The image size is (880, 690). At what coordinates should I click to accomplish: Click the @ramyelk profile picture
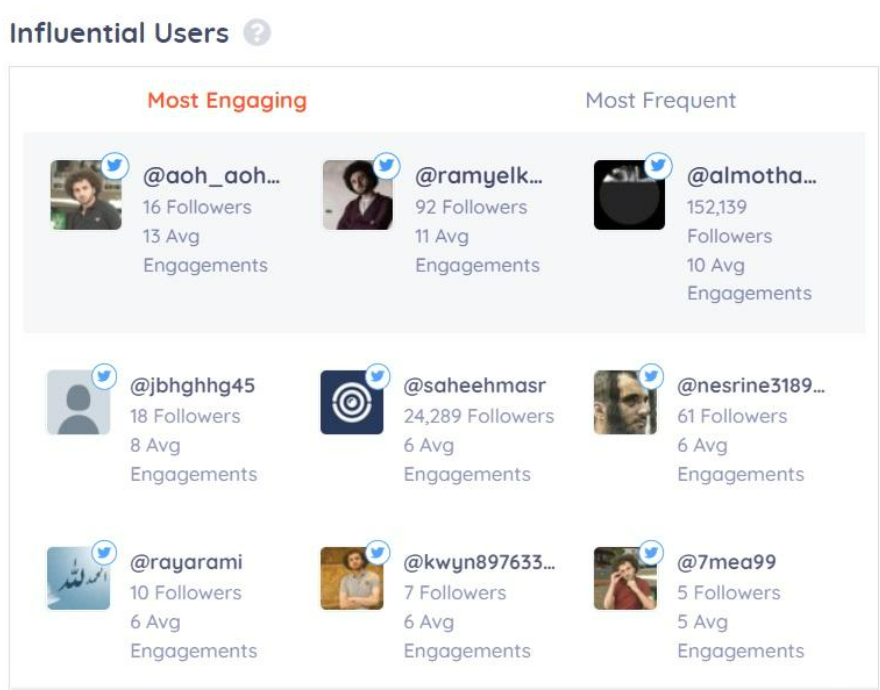[x=358, y=195]
